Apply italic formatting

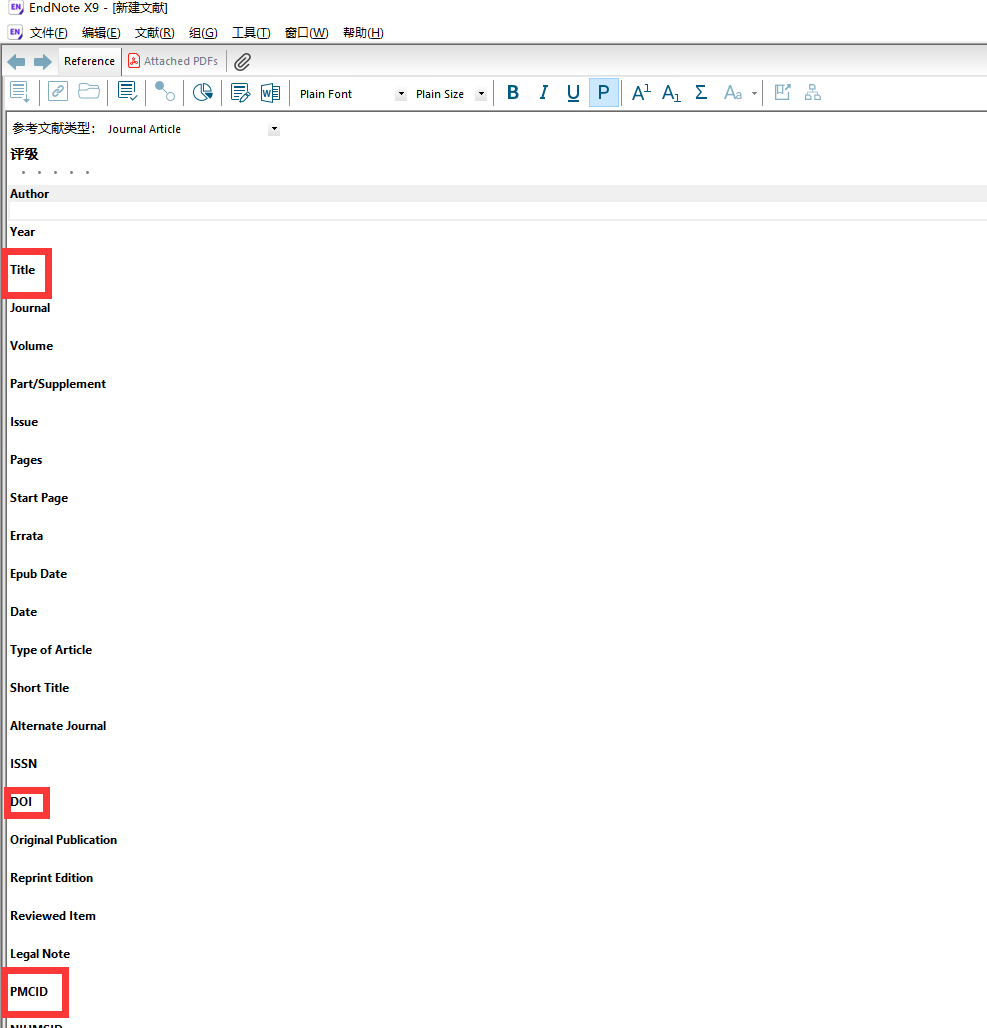pyautogui.click(x=543, y=93)
